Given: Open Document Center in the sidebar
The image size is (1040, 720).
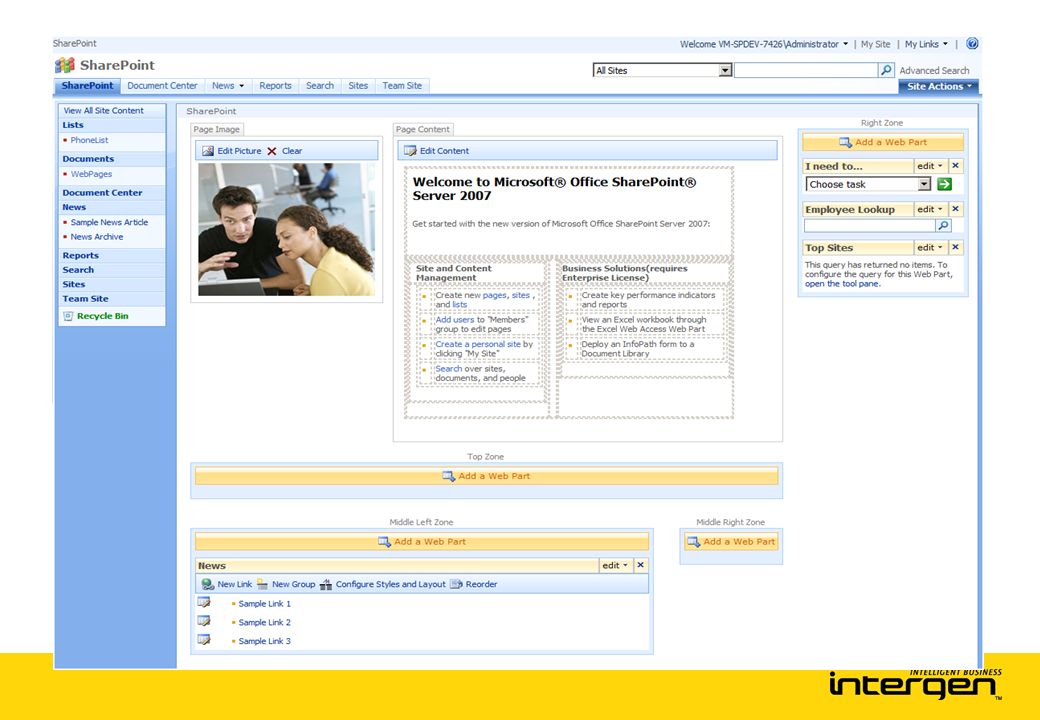Looking at the screenshot, I should pos(102,193).
